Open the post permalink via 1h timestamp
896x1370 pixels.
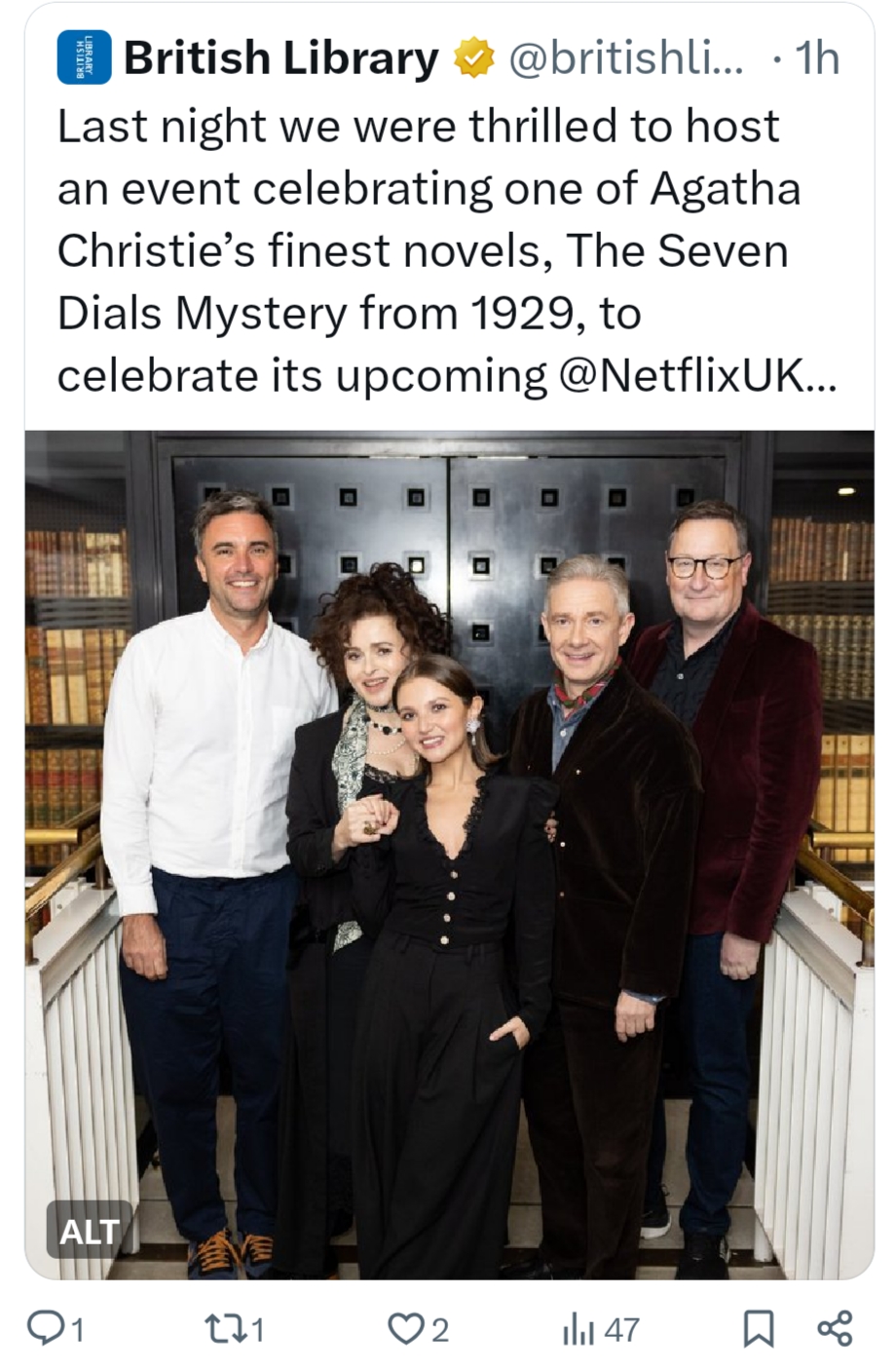[817, 58]
